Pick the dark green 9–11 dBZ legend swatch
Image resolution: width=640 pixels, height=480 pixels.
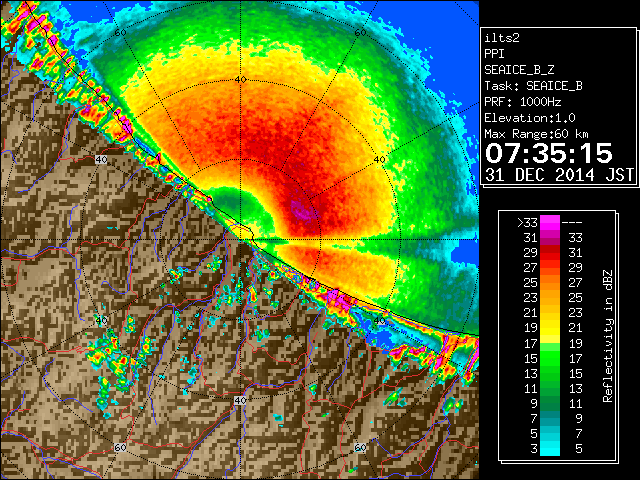[550, 404]
